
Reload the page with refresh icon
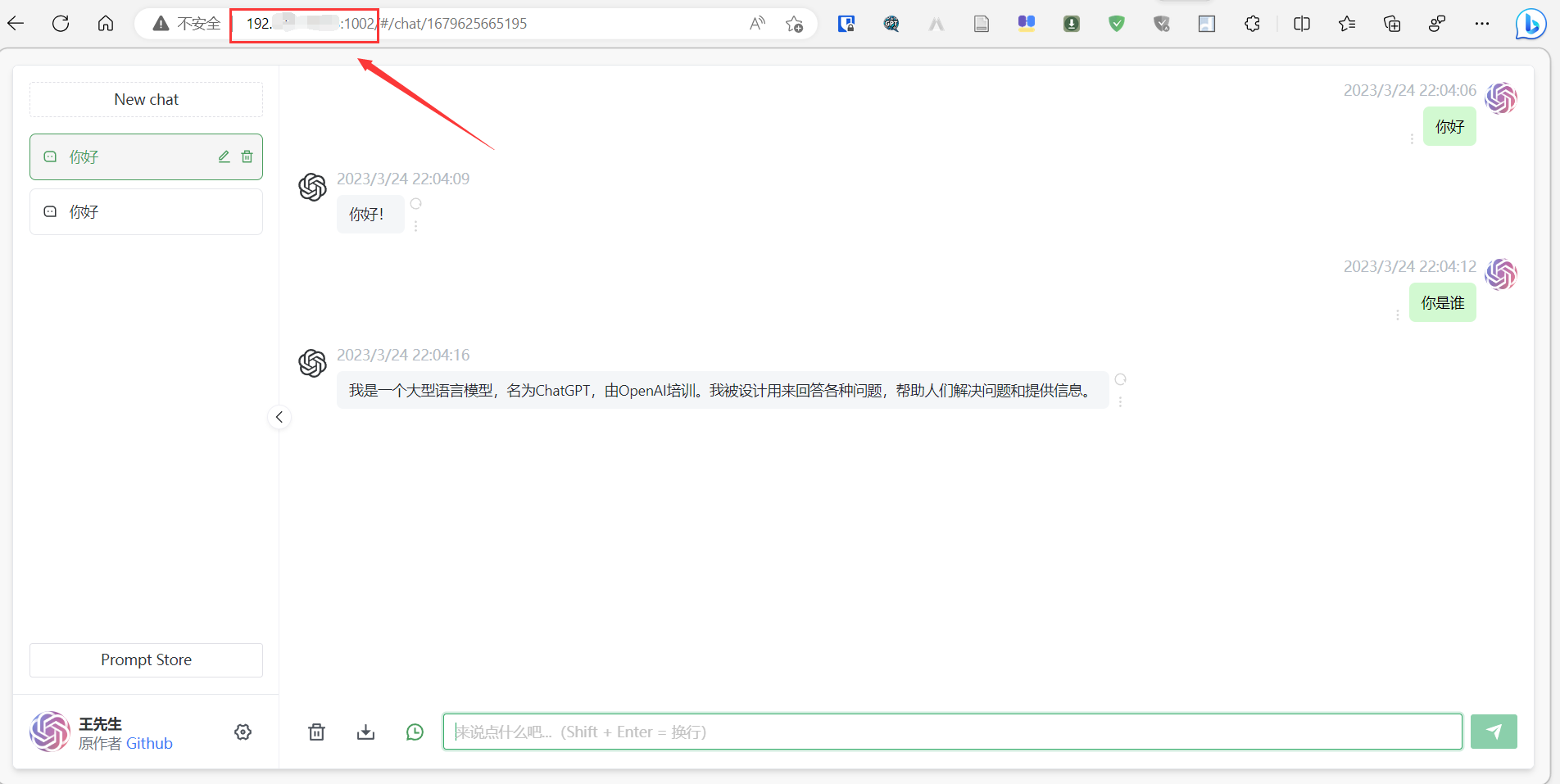coord(61,23)
